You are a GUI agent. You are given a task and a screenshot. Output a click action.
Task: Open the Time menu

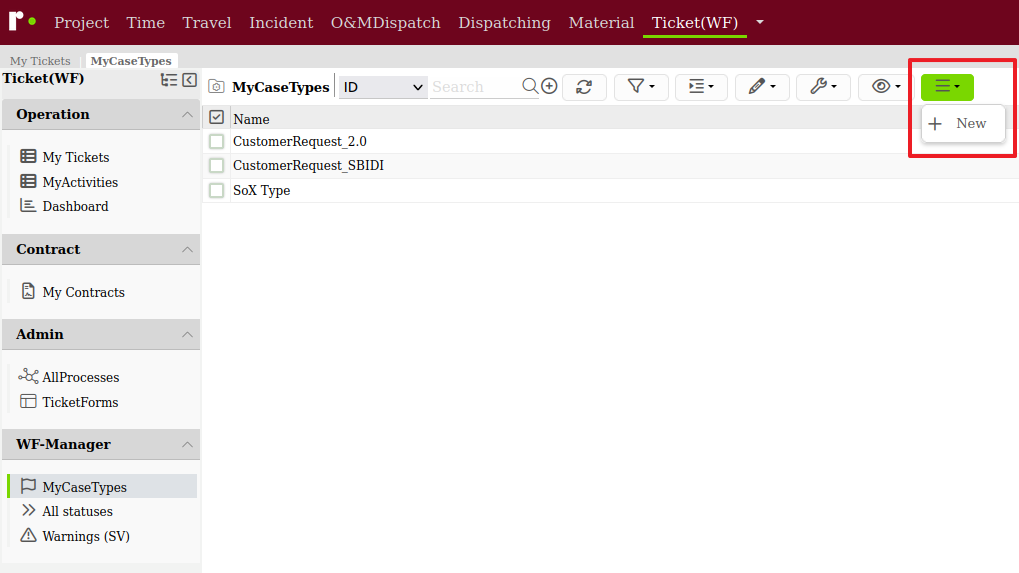[146, 23]
